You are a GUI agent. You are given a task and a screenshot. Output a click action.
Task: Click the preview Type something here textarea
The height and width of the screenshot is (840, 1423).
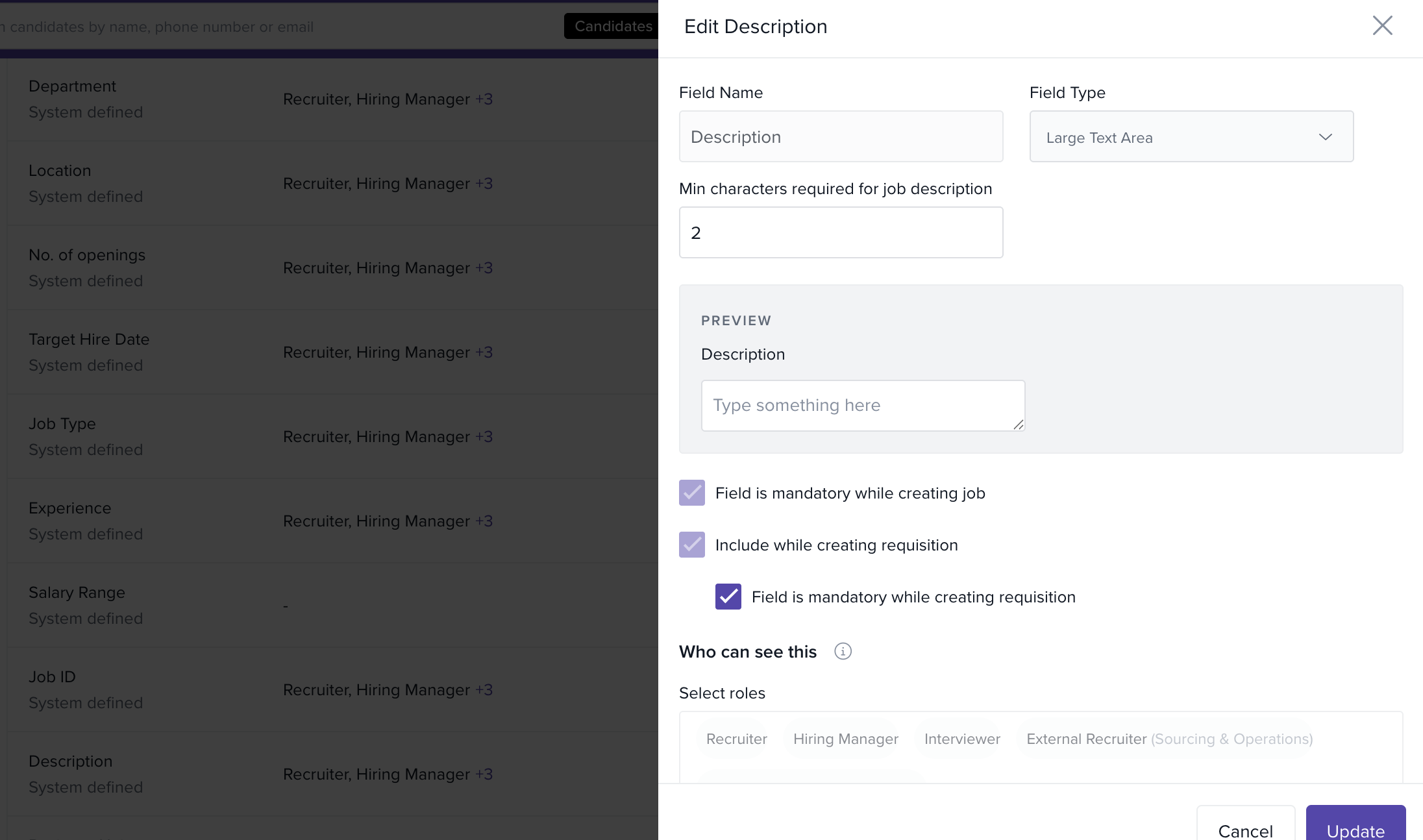862,405
